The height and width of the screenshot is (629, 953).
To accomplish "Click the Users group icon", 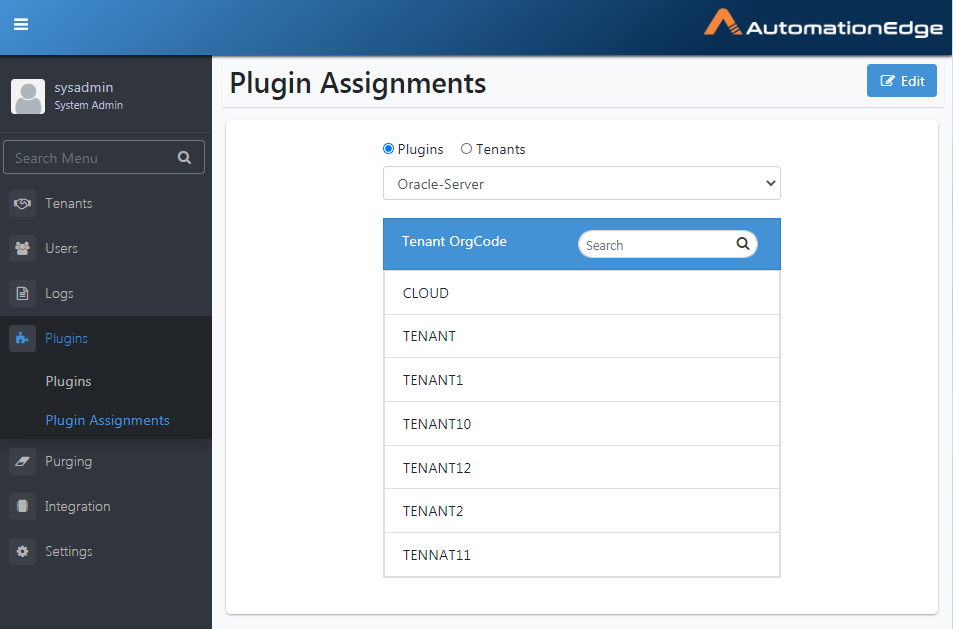I will click(22, 249).
